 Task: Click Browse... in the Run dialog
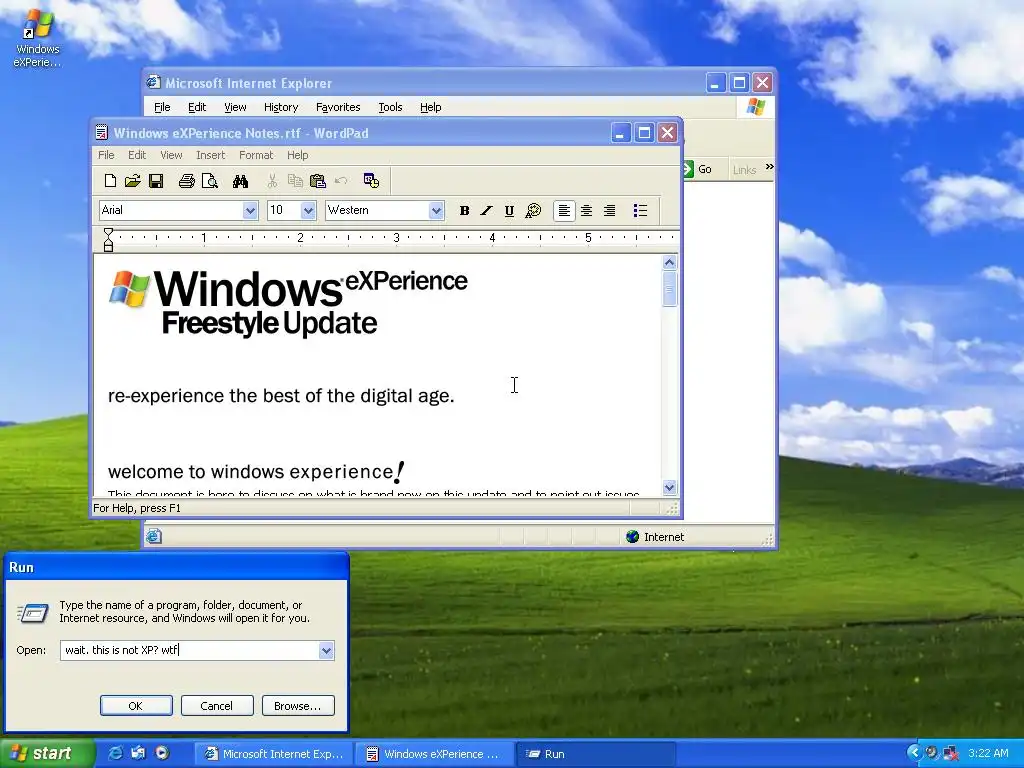click(298, 706)
